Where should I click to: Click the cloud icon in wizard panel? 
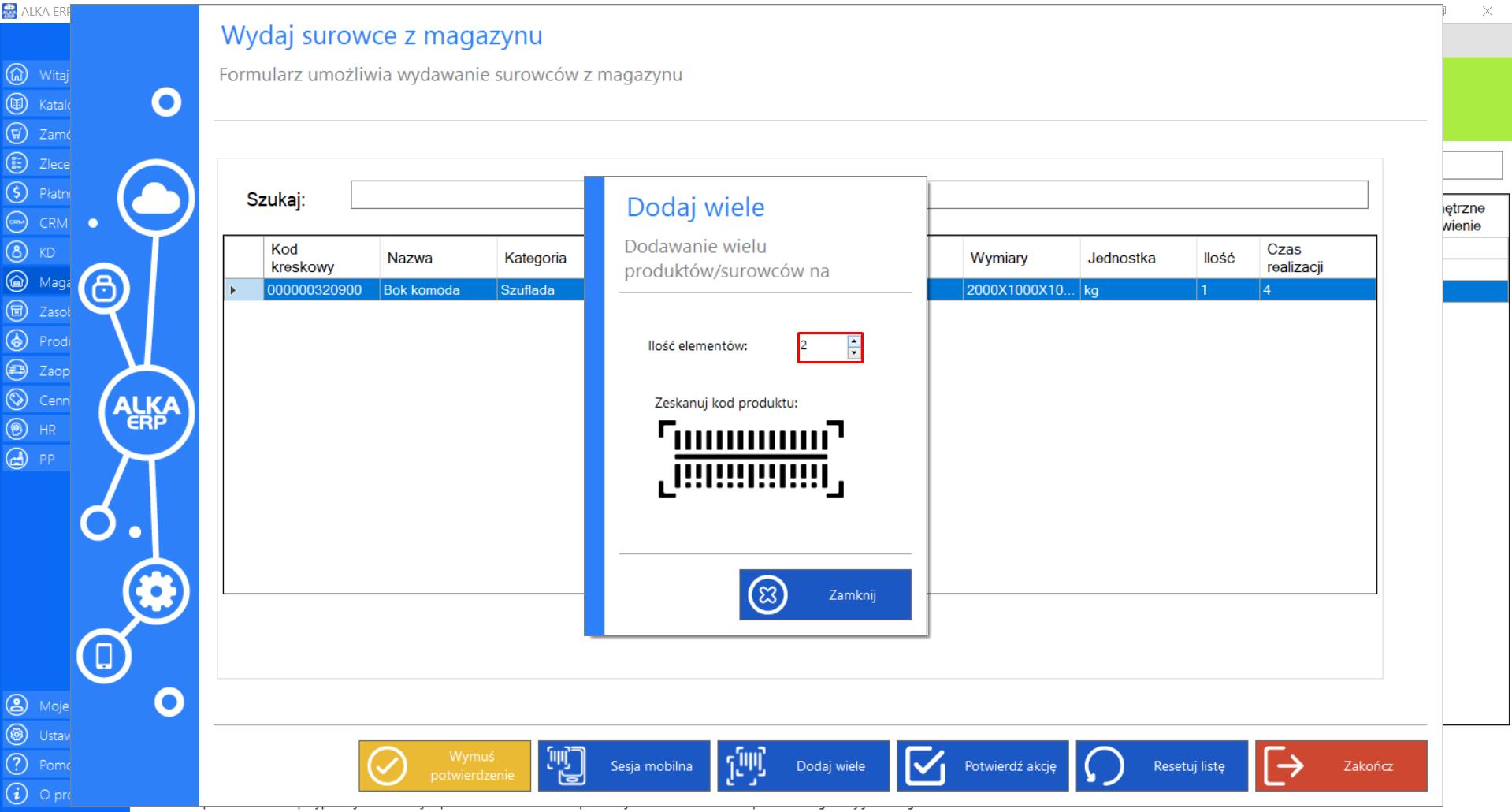click(x=156, y=198)
